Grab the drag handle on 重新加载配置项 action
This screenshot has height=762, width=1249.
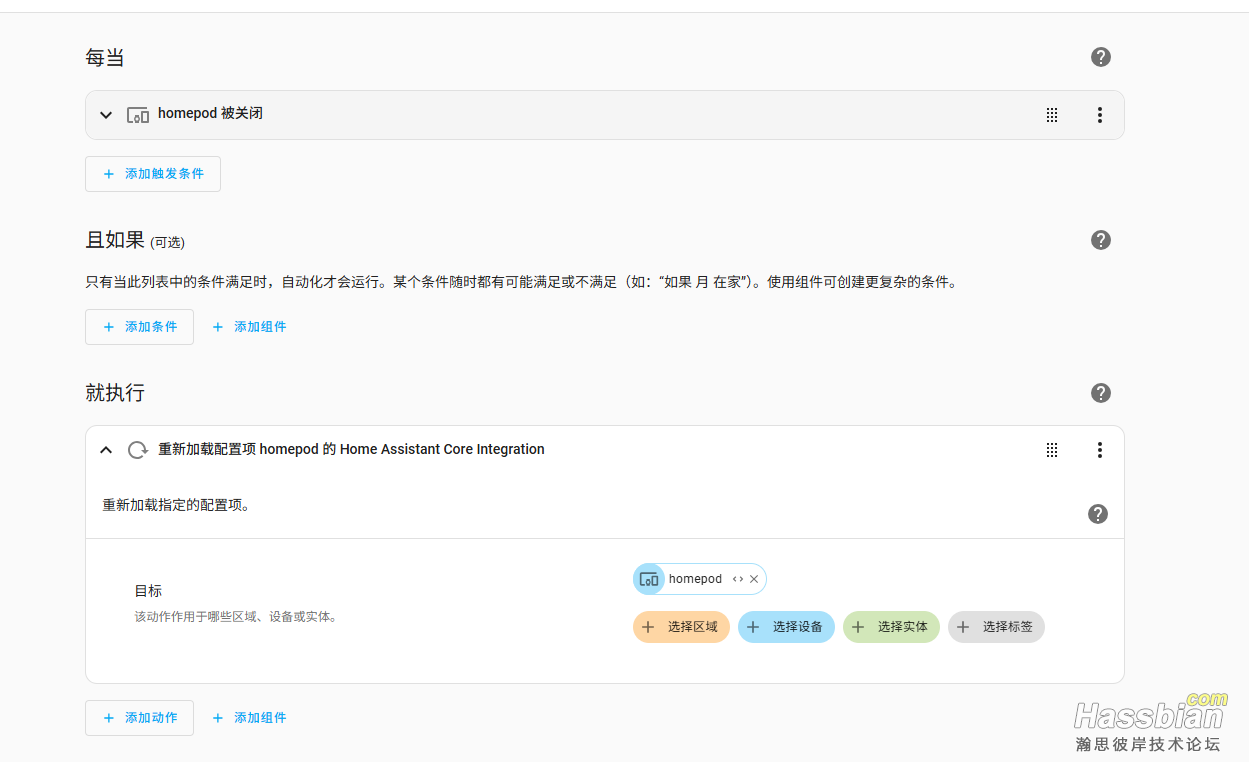point(1051,450)
